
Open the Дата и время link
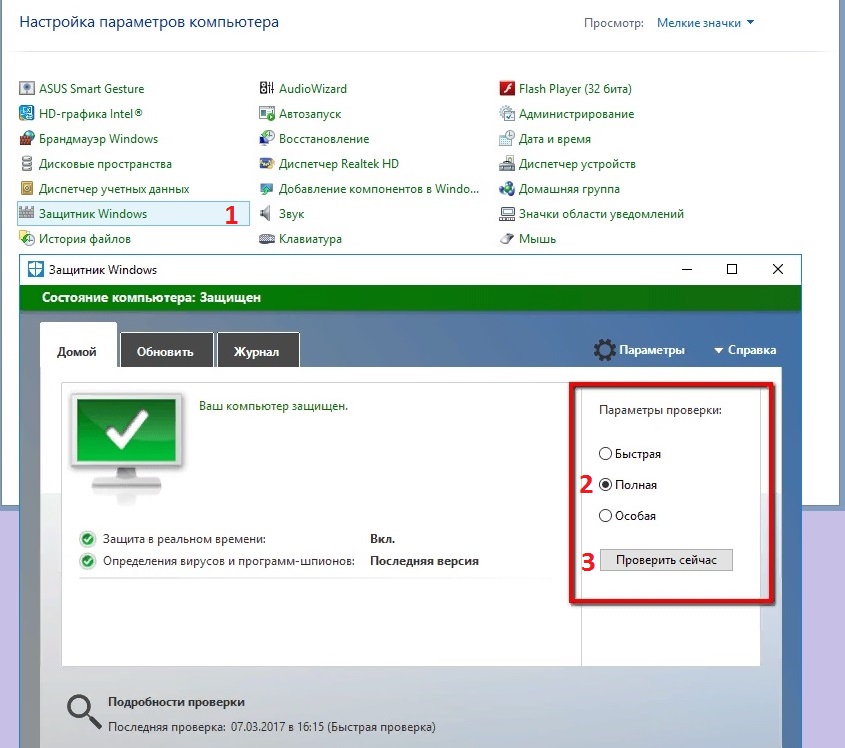click(555, 138)
